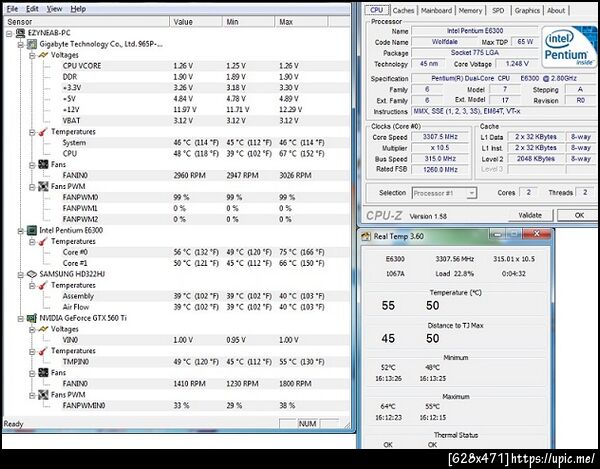Image resolution: width=600 pixels, height=469 pixels.
Task: Open the Processor #1 selection dropdown
Action: pos(471,193)
